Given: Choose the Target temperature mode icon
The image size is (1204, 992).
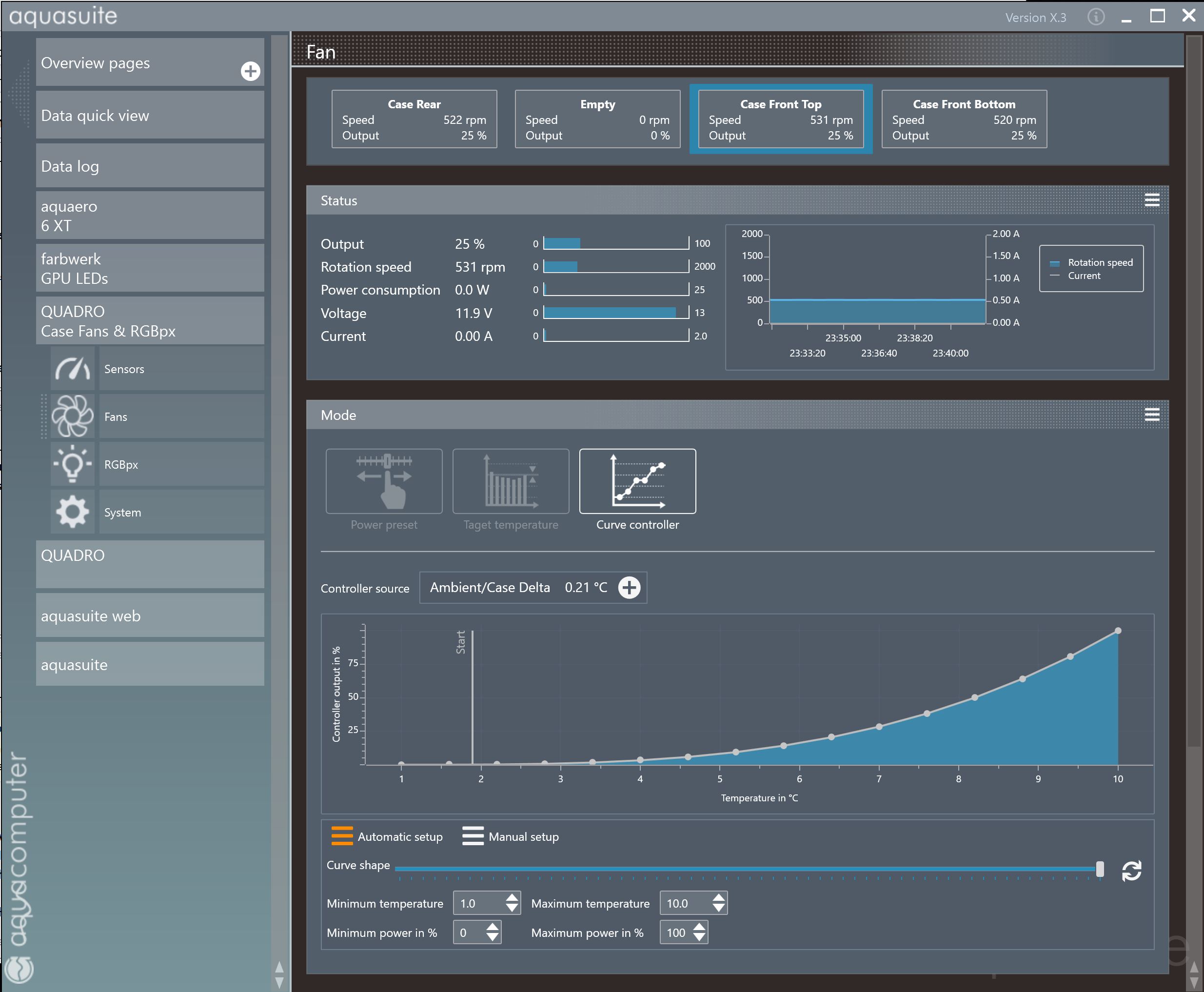Looking at the screenshot, I should [510, 481].
